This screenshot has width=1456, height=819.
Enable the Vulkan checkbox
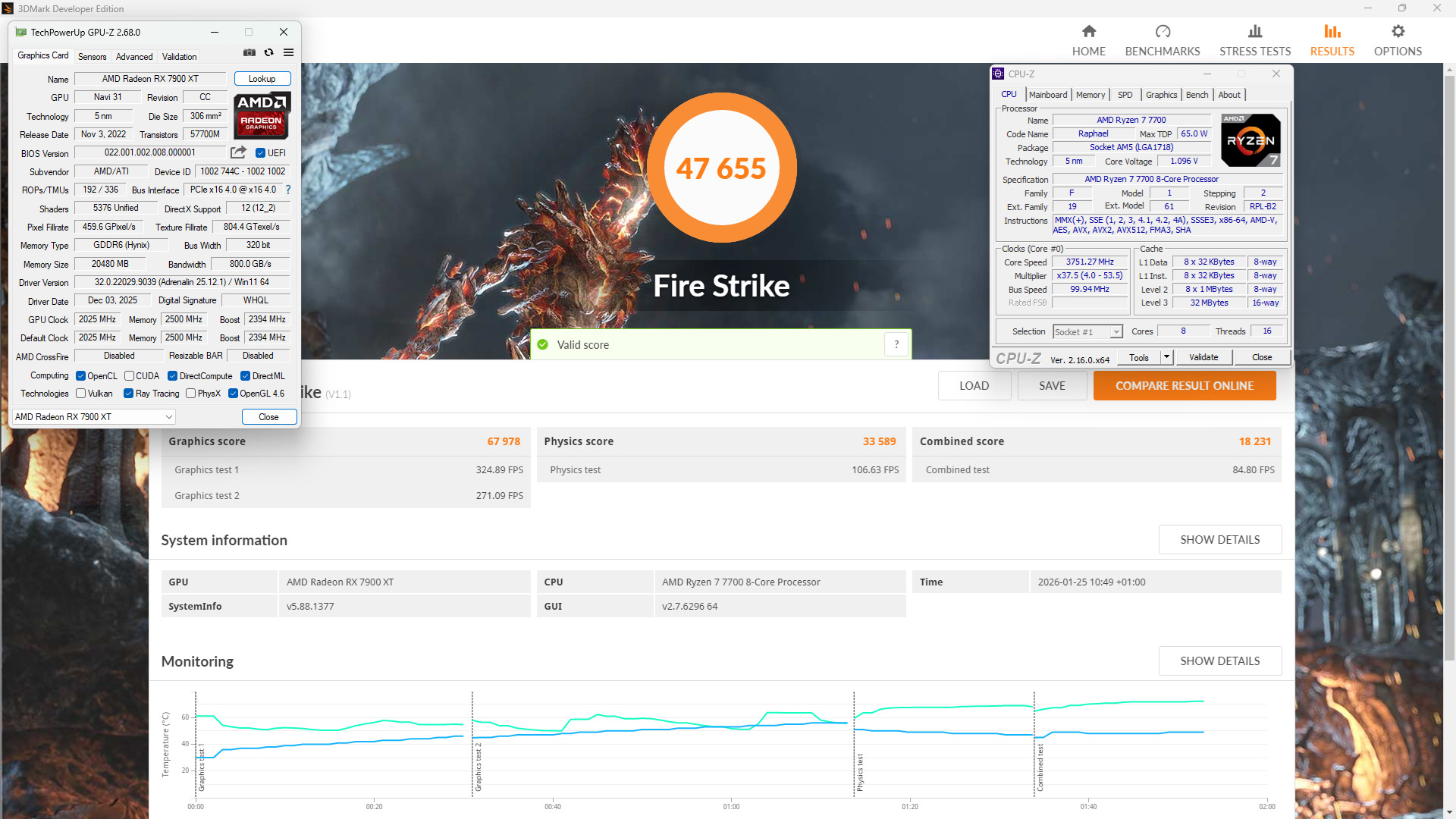80,394
